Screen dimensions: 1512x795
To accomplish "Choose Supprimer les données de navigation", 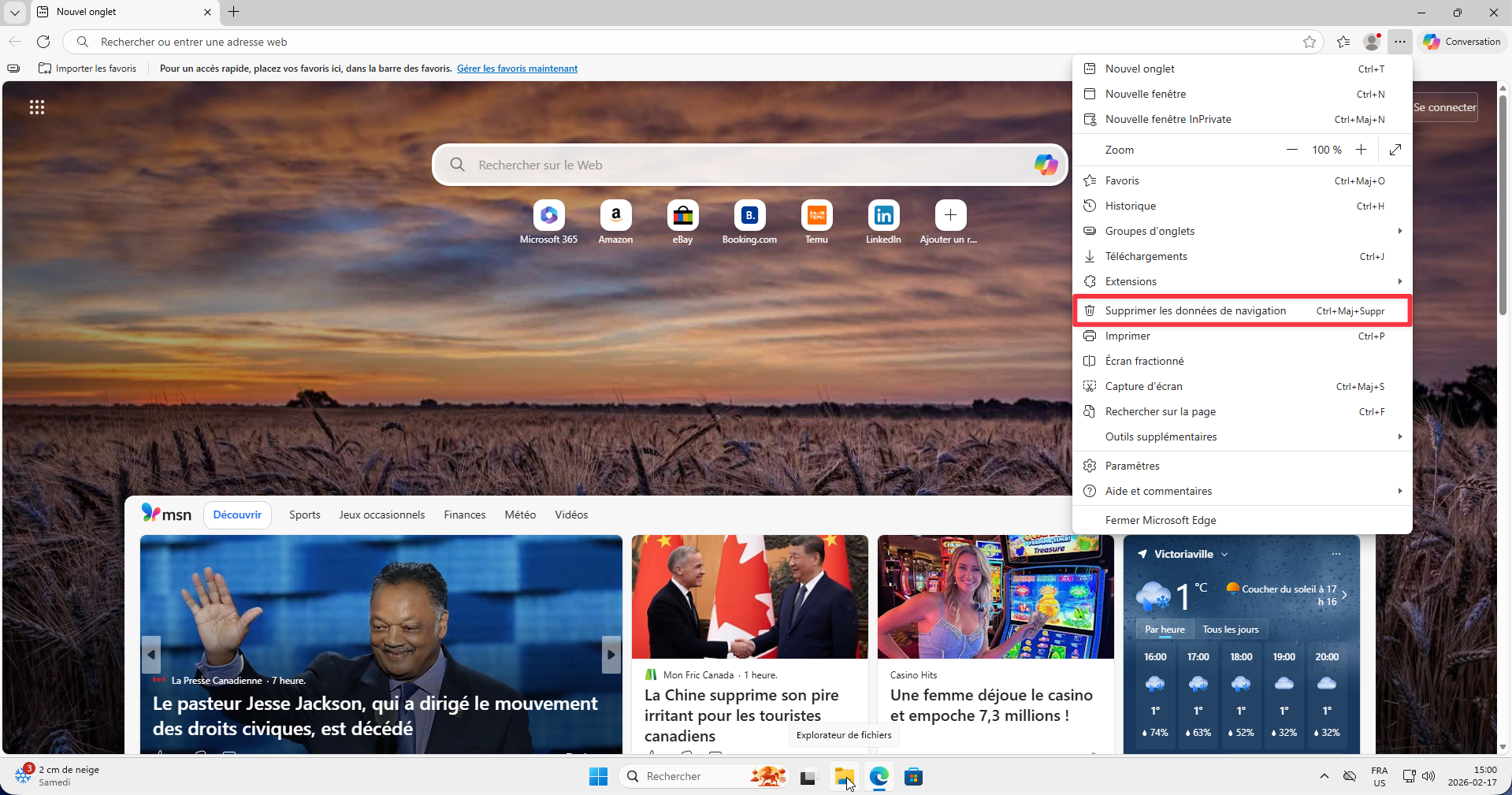I will [1243, 310].
